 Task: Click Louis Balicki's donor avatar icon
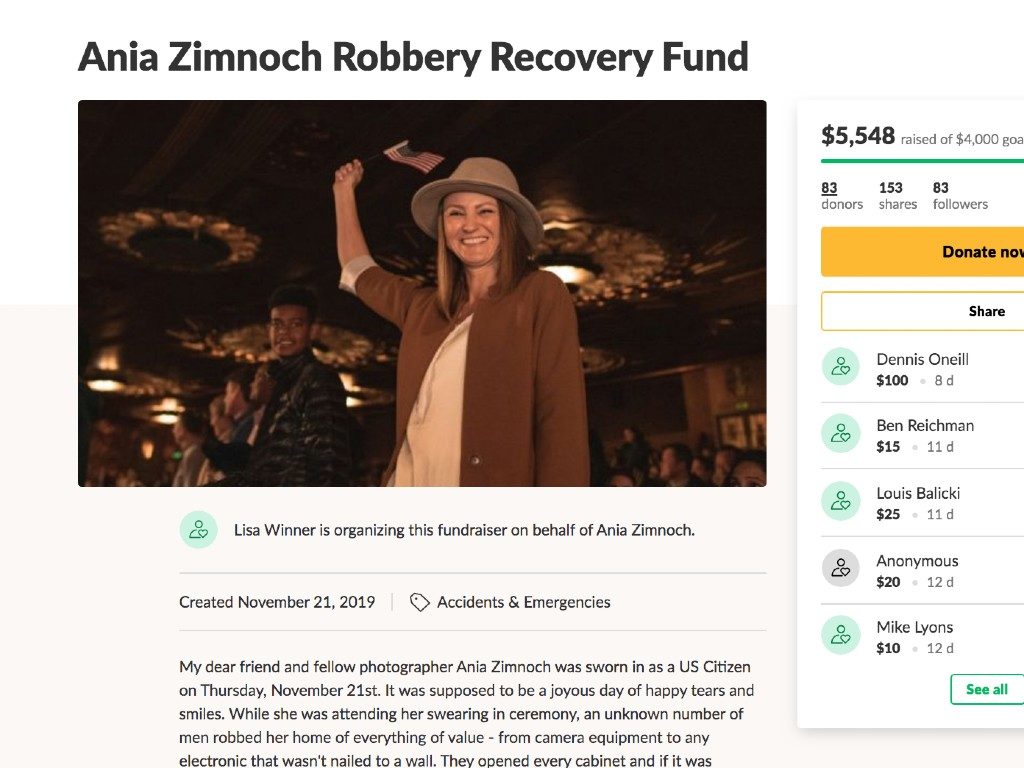click(x=841, y=501)
